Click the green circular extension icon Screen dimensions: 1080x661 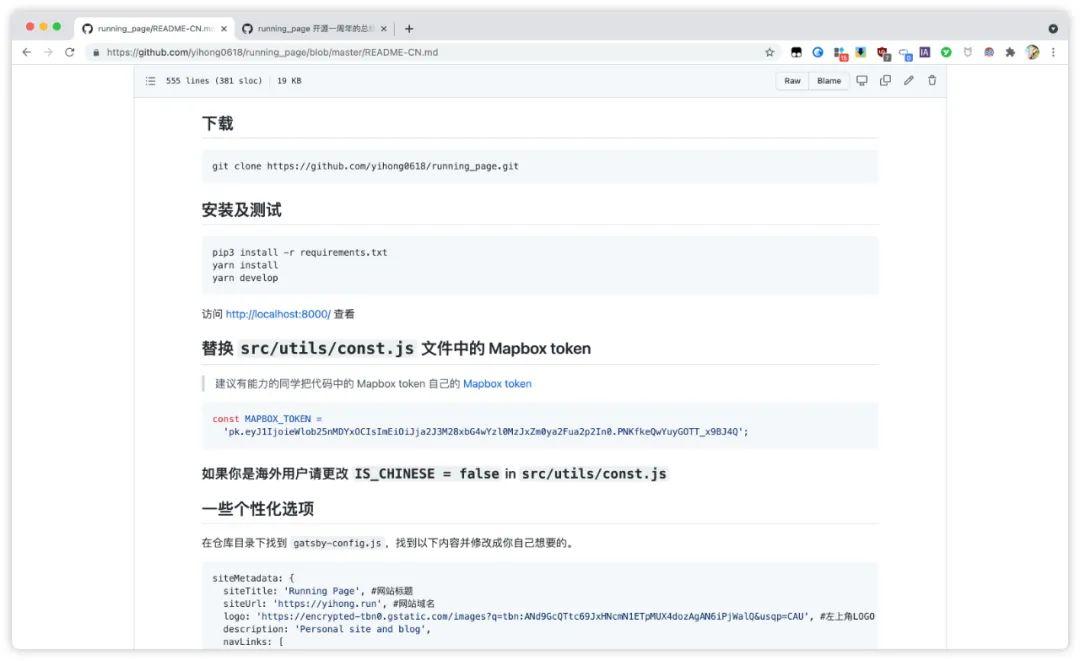pos(947,51)
